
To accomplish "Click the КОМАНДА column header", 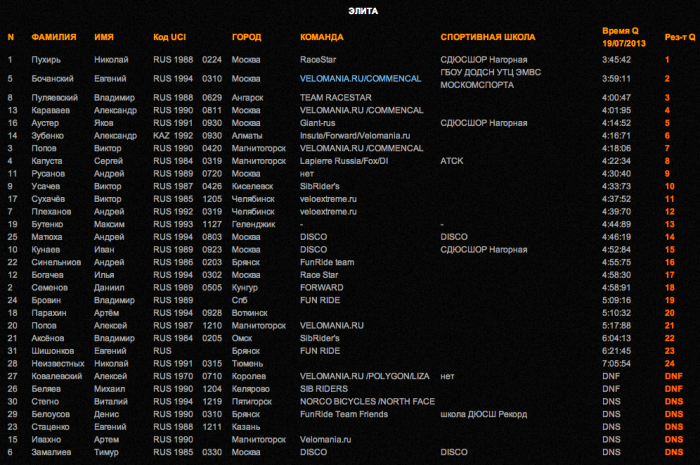I will (322, 37).
